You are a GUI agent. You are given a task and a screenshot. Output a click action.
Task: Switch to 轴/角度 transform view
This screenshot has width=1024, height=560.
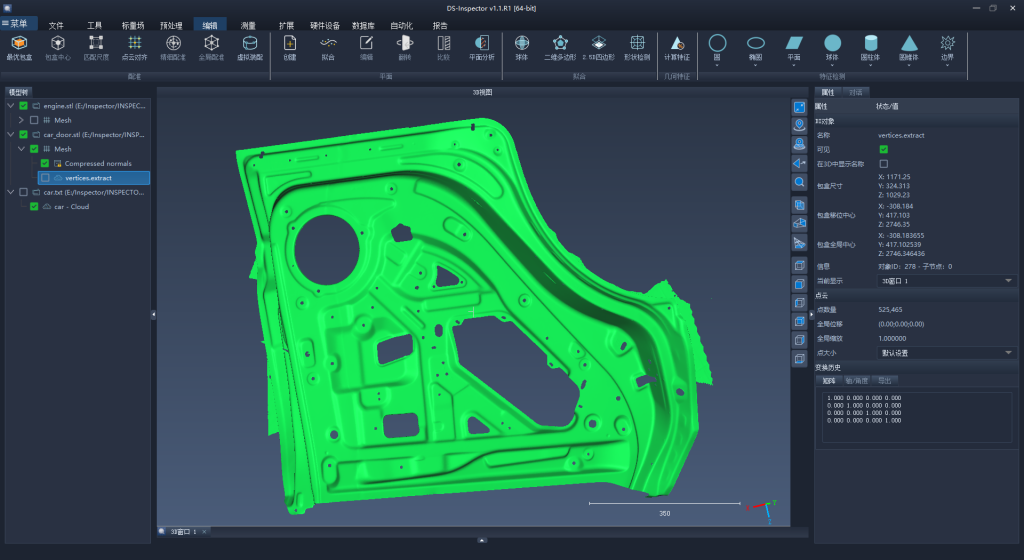tap(856, 381)
